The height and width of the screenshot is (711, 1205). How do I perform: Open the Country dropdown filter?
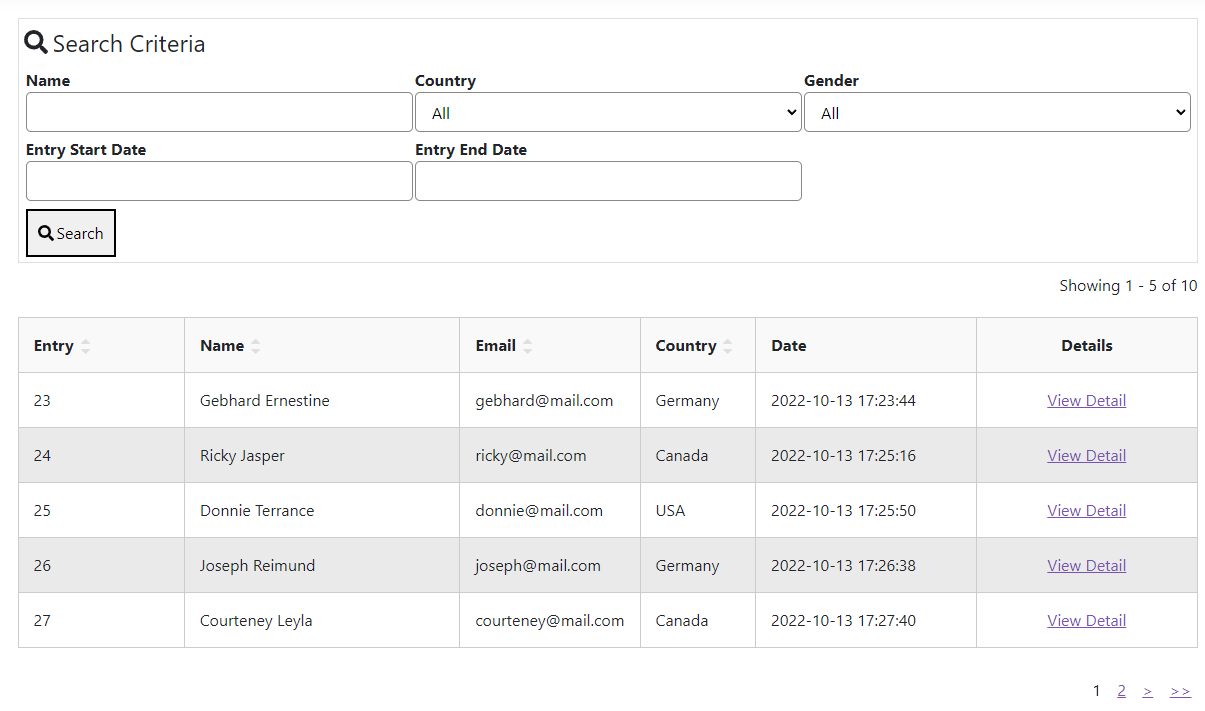[608, 112]
